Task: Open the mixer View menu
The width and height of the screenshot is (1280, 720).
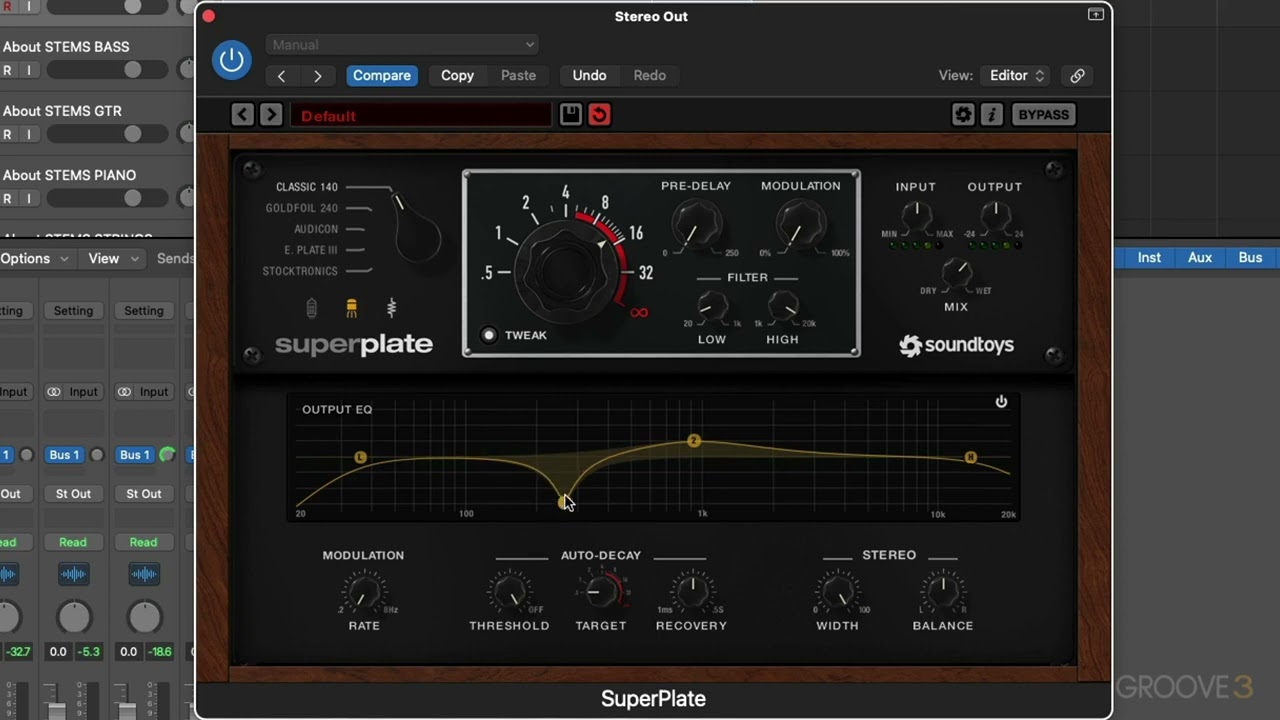Action: click(114, 258)
